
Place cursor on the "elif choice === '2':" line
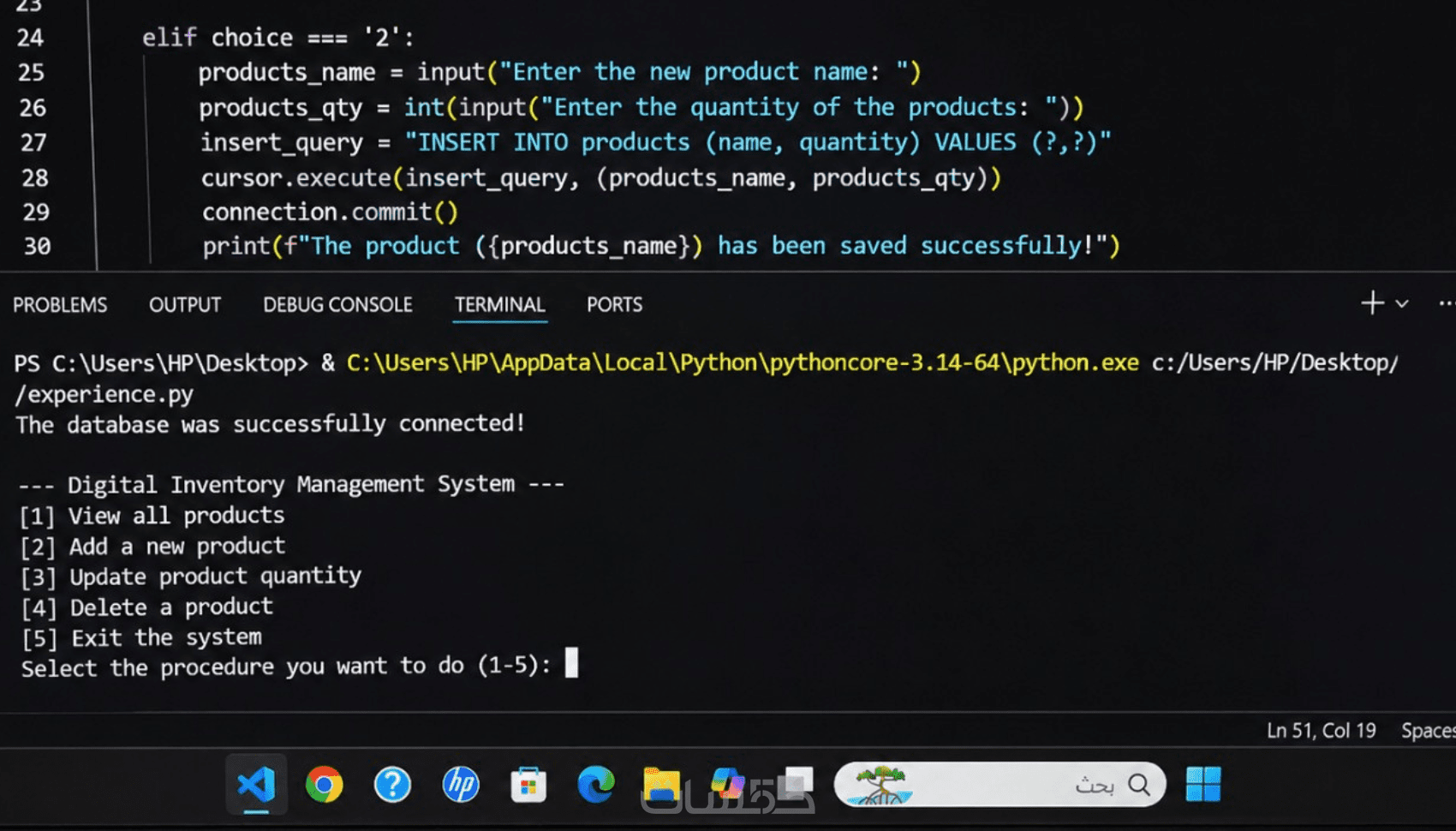[278, 38]
